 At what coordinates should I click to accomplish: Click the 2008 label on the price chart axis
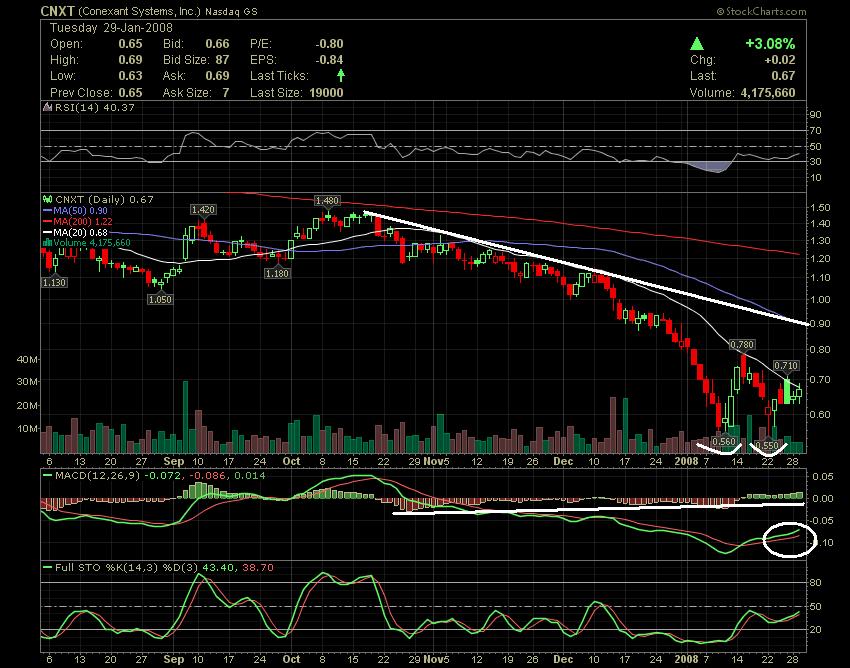[x=686, y=461]
